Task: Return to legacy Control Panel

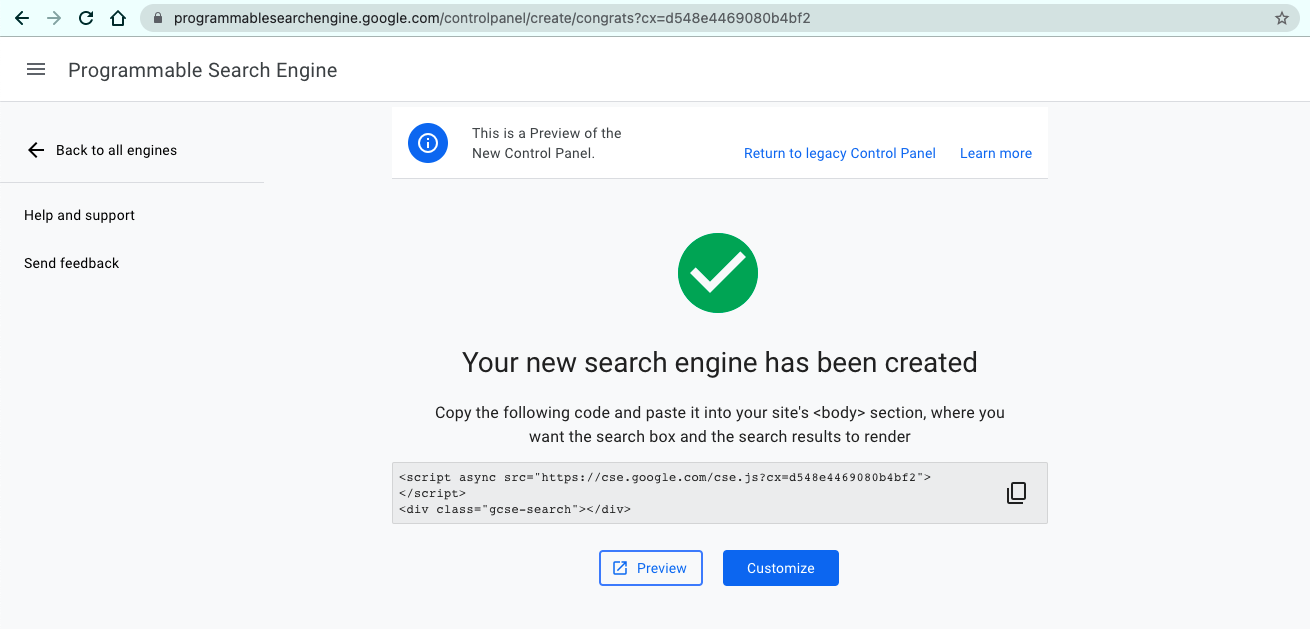Action: click(x=839, y=153)
